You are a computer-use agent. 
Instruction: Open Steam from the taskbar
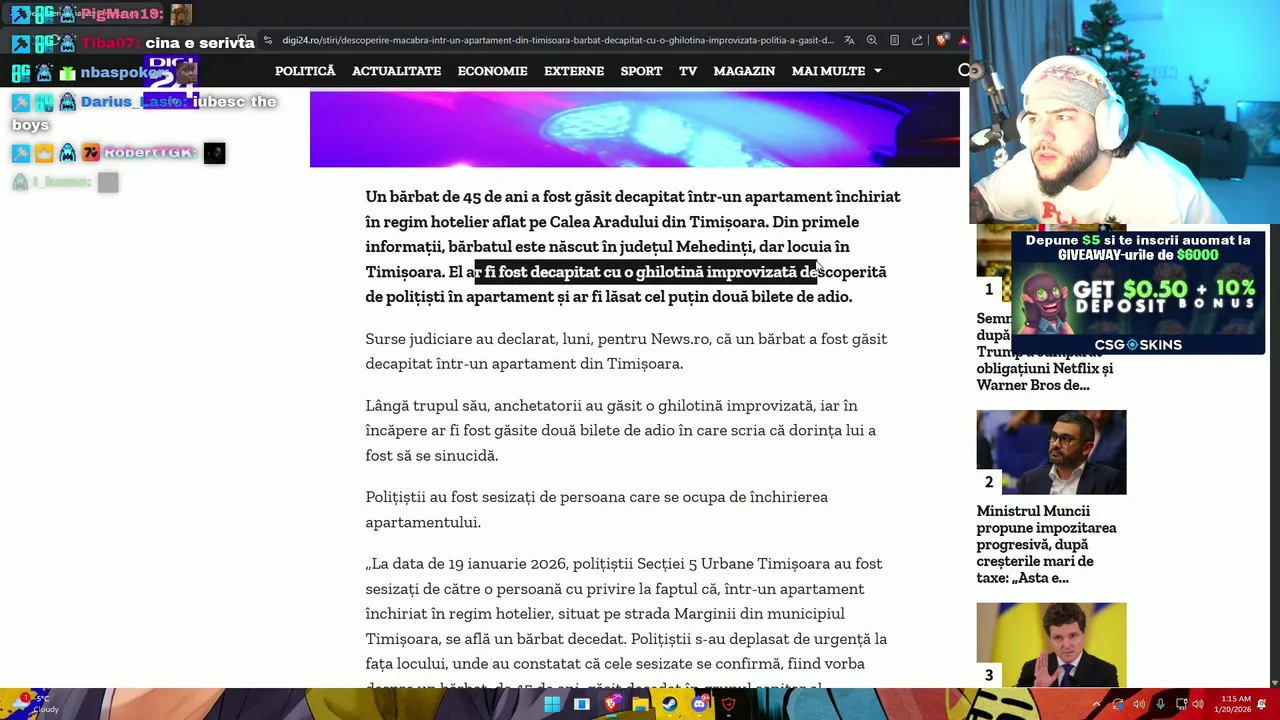coord(669,704)
